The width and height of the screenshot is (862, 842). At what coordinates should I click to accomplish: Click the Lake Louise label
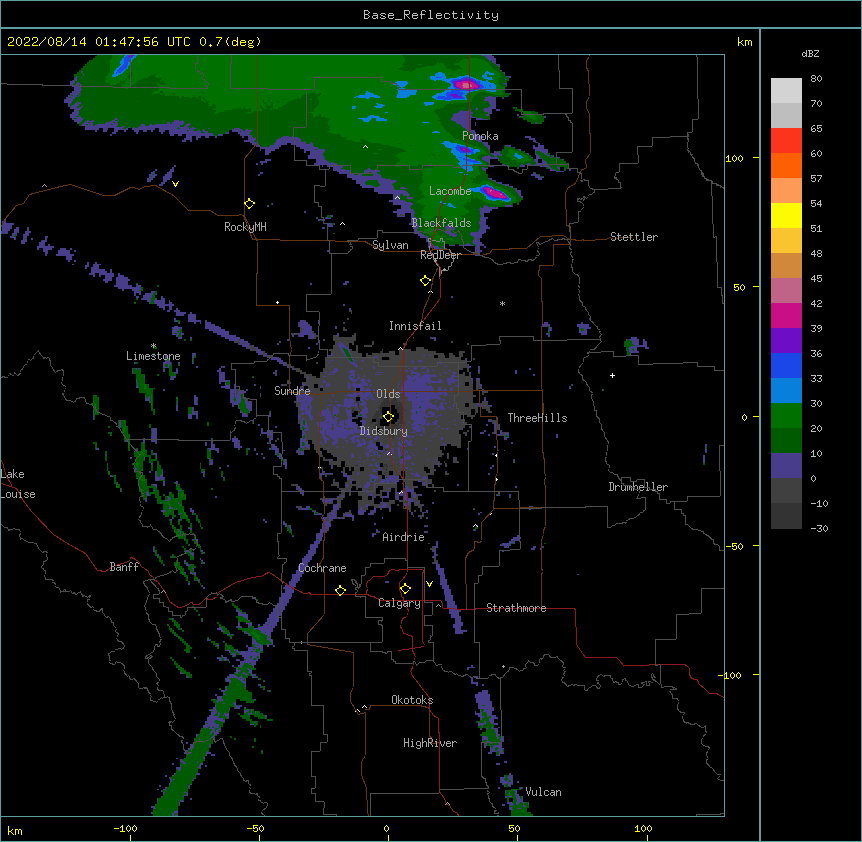tap(18, 484)
